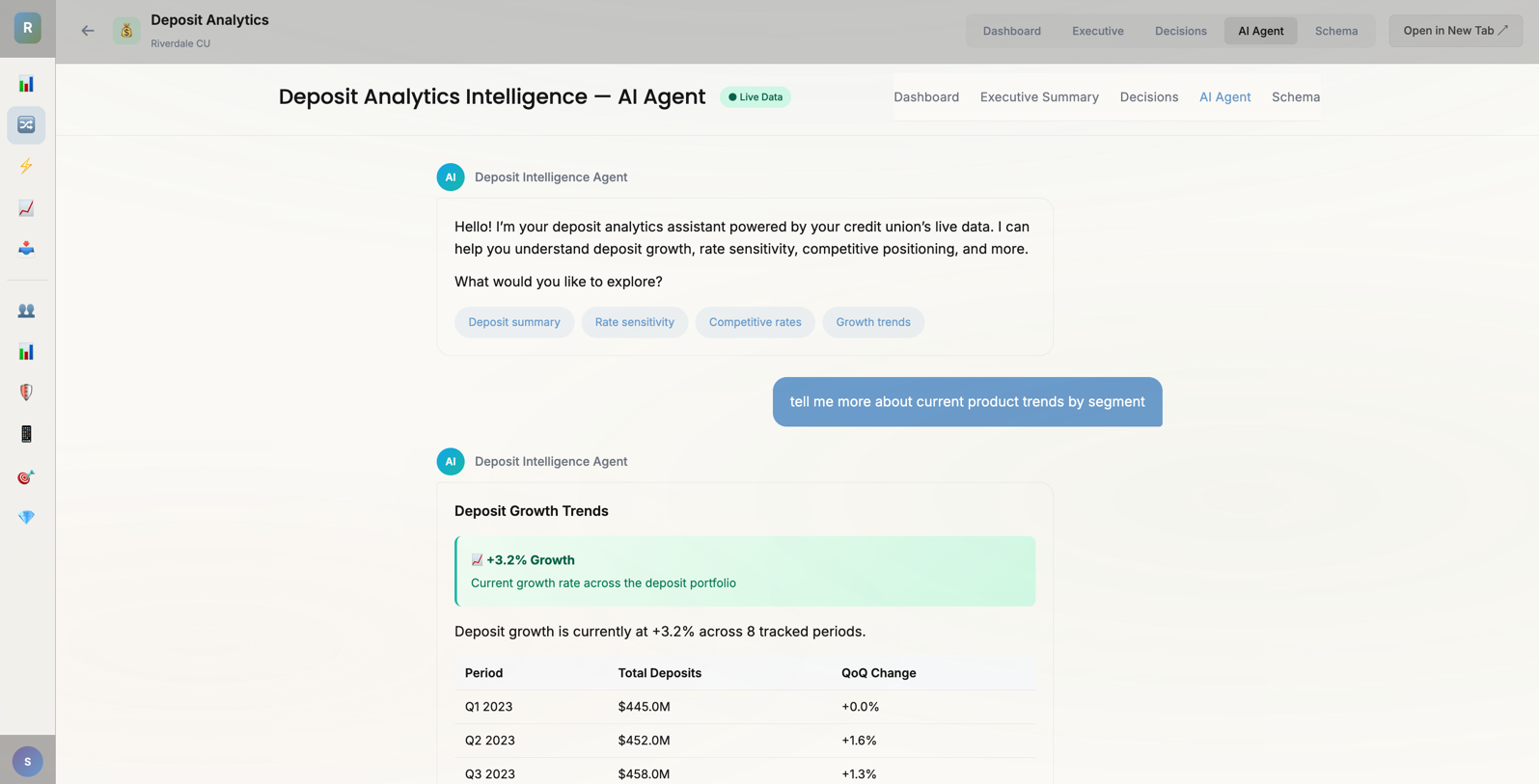Open the lightning bolt sidebar icon

click(26, 166)
